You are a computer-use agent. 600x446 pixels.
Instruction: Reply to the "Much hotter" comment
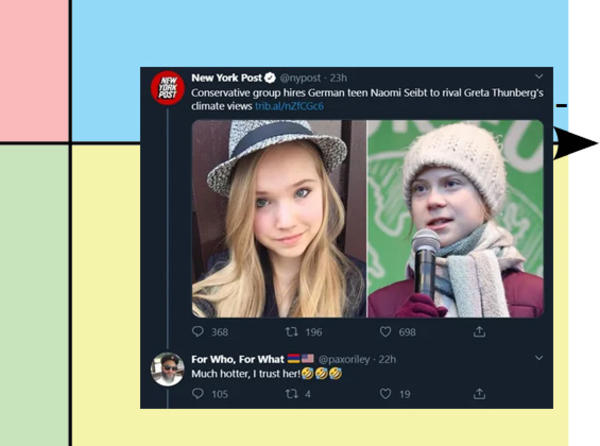[x=198, y=394]
